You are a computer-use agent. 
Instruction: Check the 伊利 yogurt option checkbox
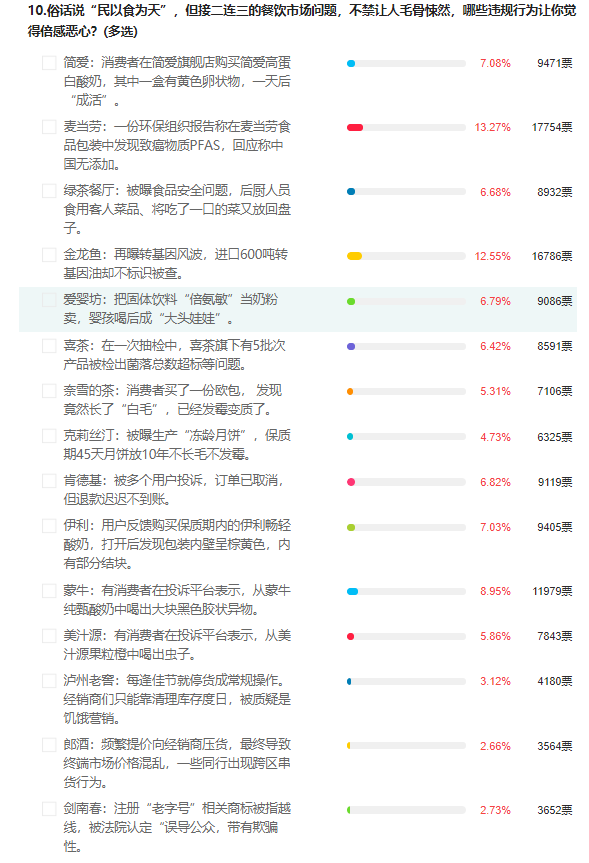(x=49, y=526)
